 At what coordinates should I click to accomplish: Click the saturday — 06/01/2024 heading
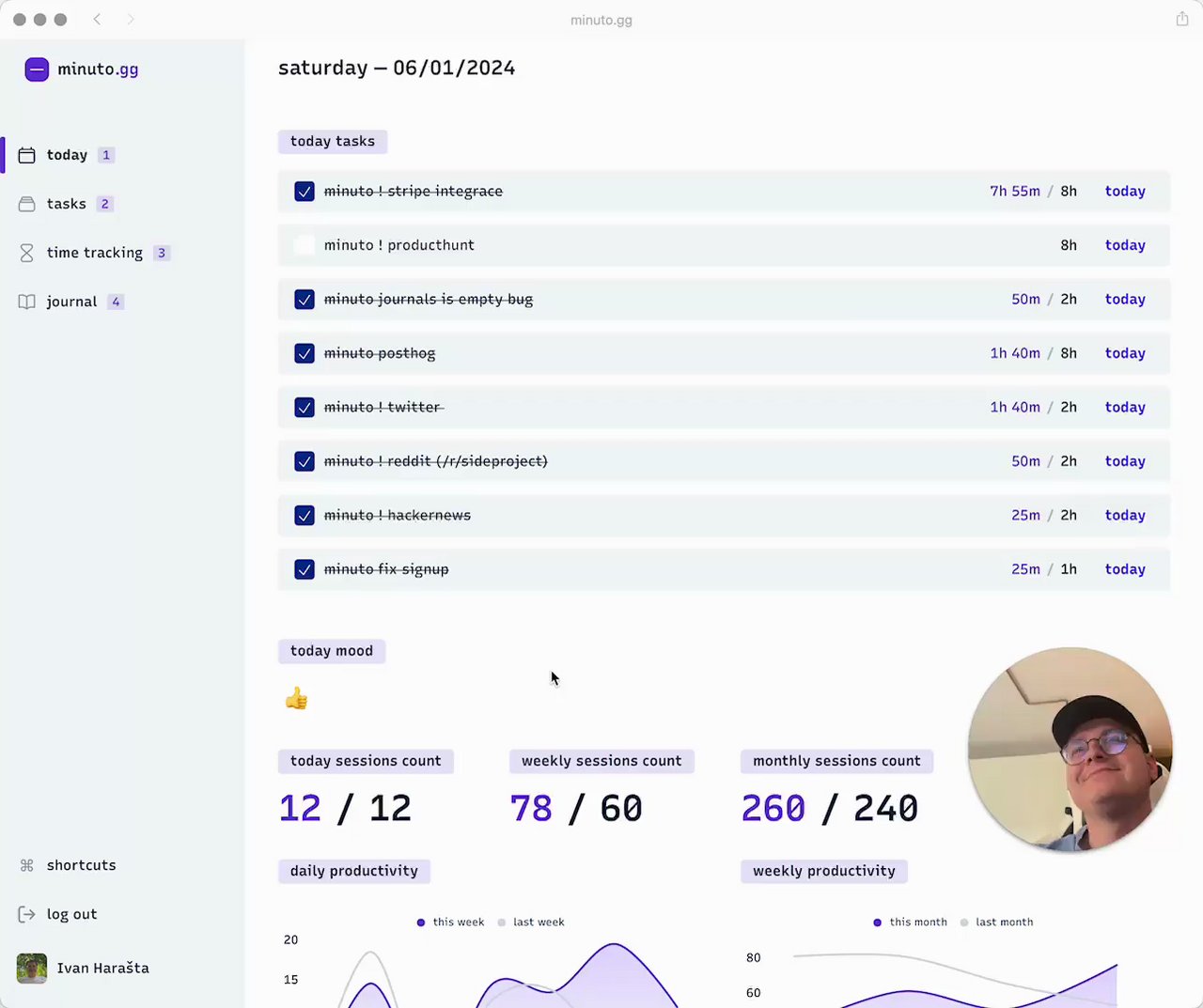tap(397, 69)
